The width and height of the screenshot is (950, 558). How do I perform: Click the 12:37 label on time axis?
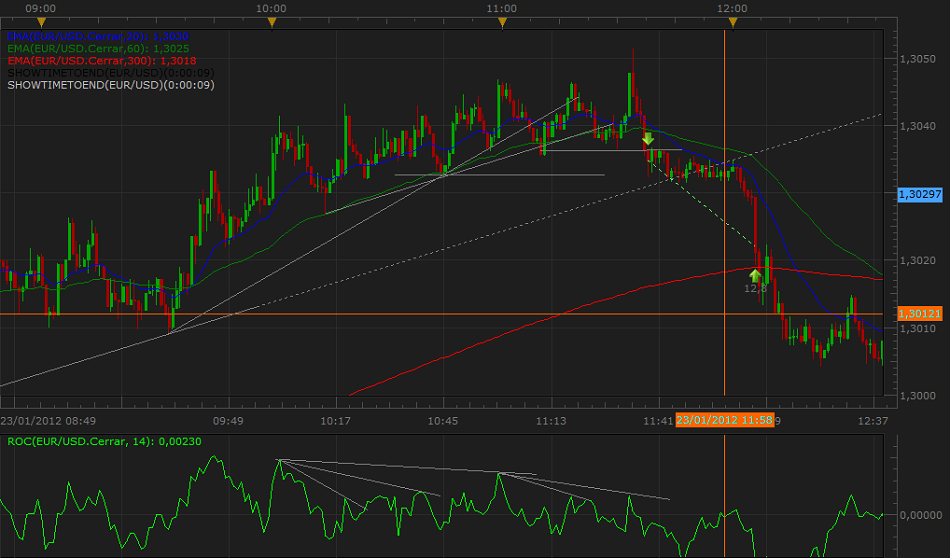(873, 421)
